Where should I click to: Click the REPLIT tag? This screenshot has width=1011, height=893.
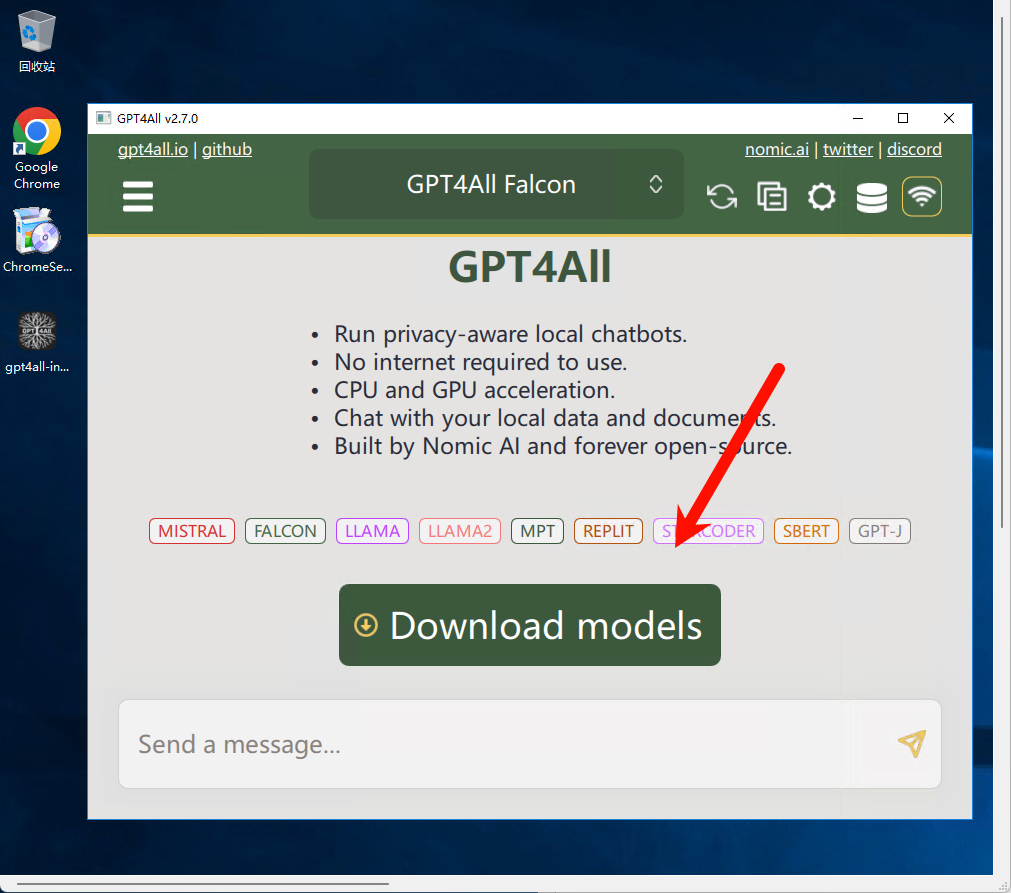point(608,531)
